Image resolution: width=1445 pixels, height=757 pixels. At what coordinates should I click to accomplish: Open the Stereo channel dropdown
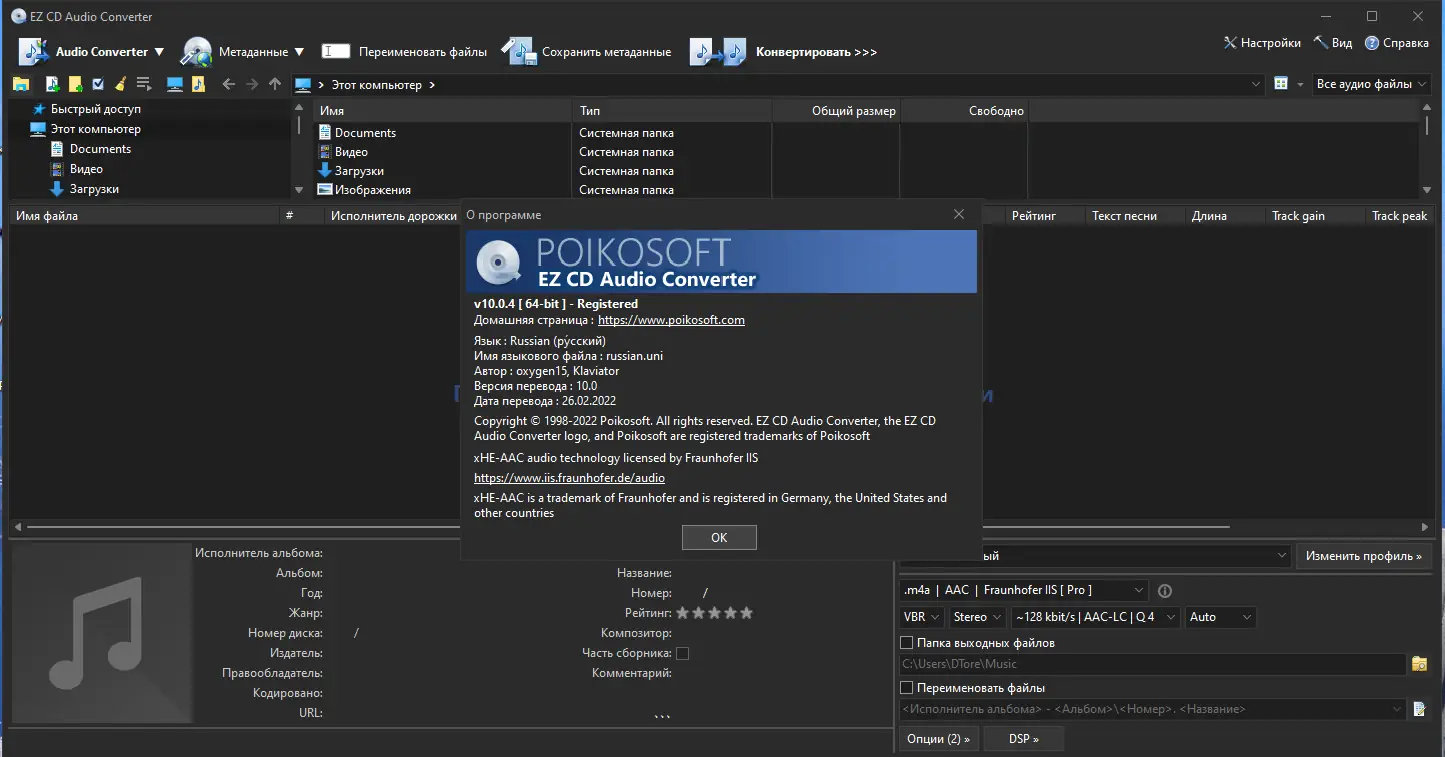click(x=976, y=617)
